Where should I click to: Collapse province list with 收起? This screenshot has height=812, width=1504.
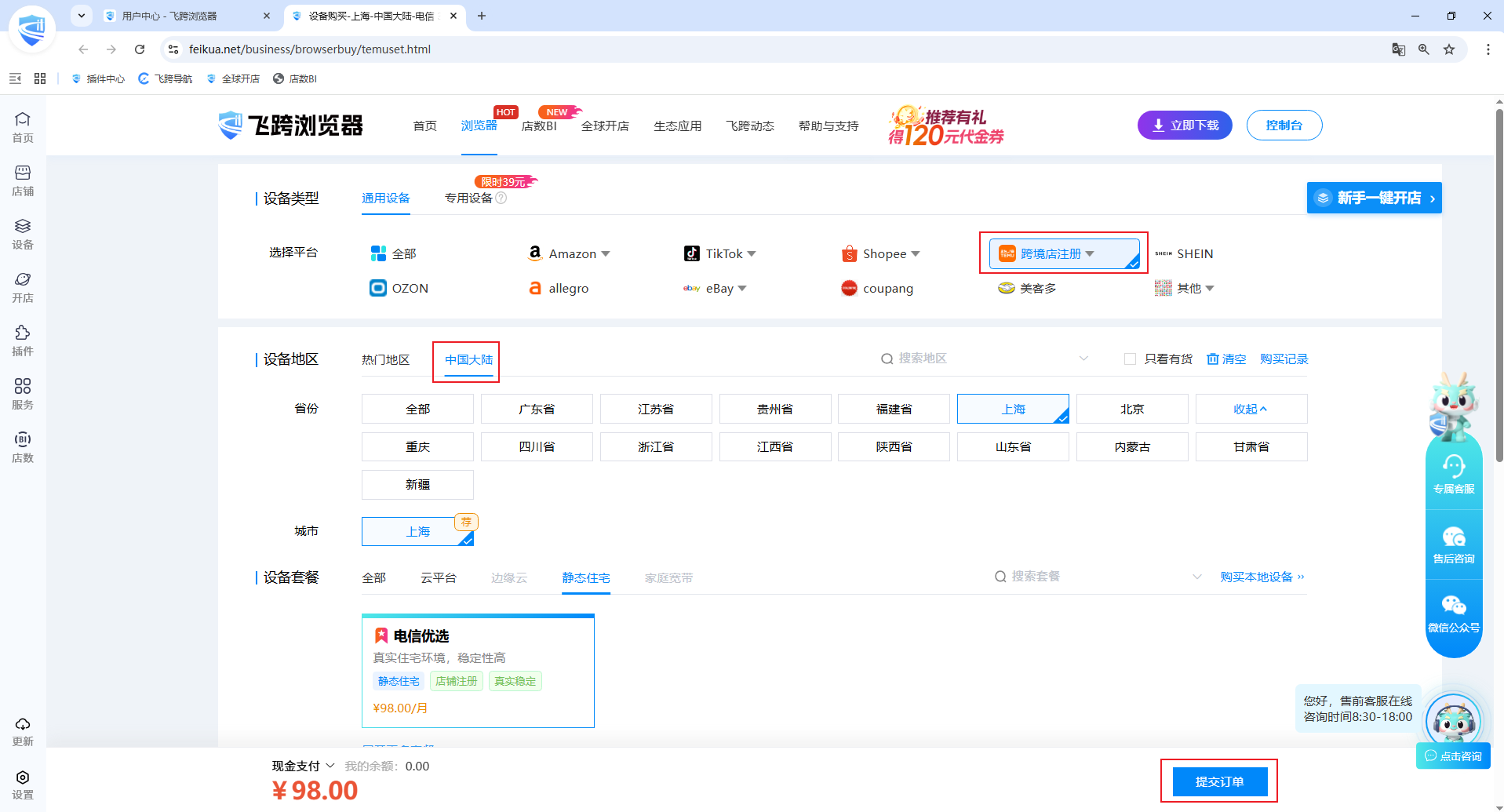(1251, 409)
